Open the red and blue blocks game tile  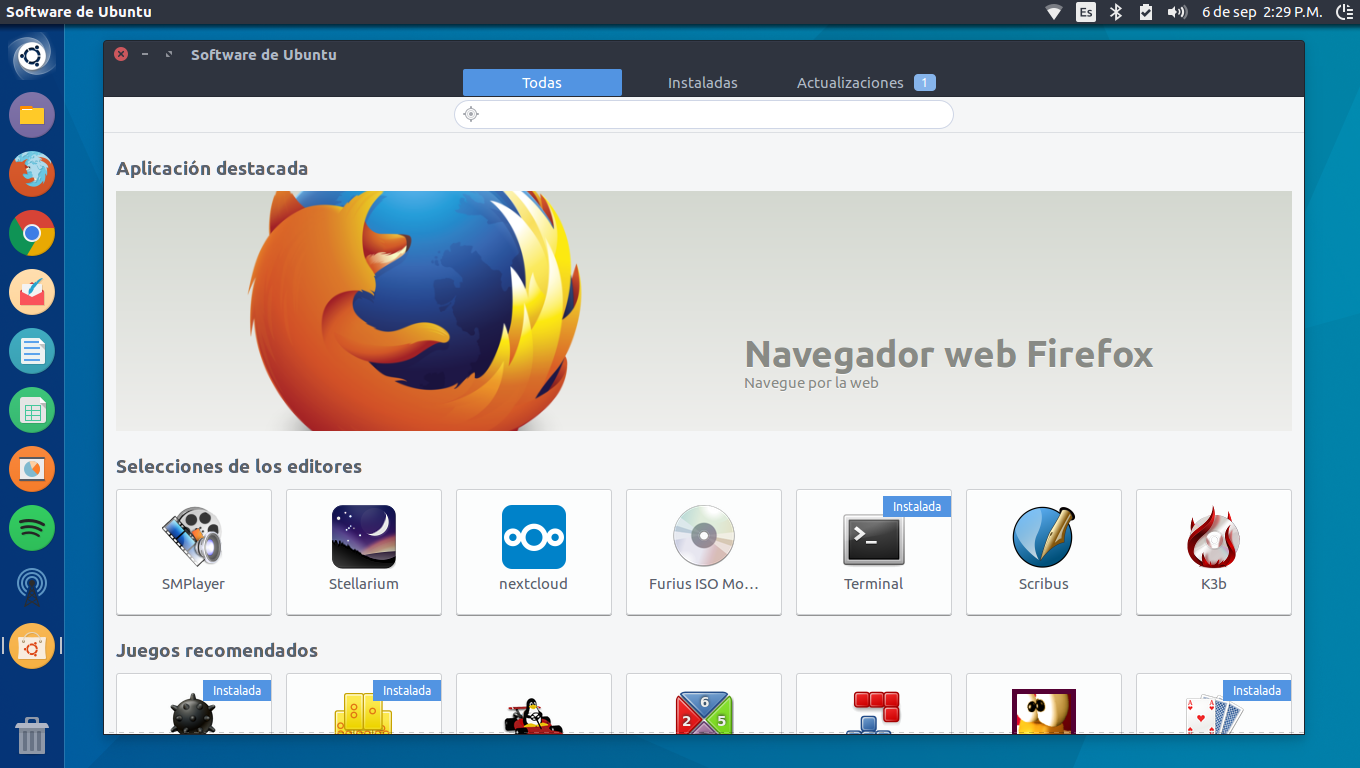coord(874,704)
